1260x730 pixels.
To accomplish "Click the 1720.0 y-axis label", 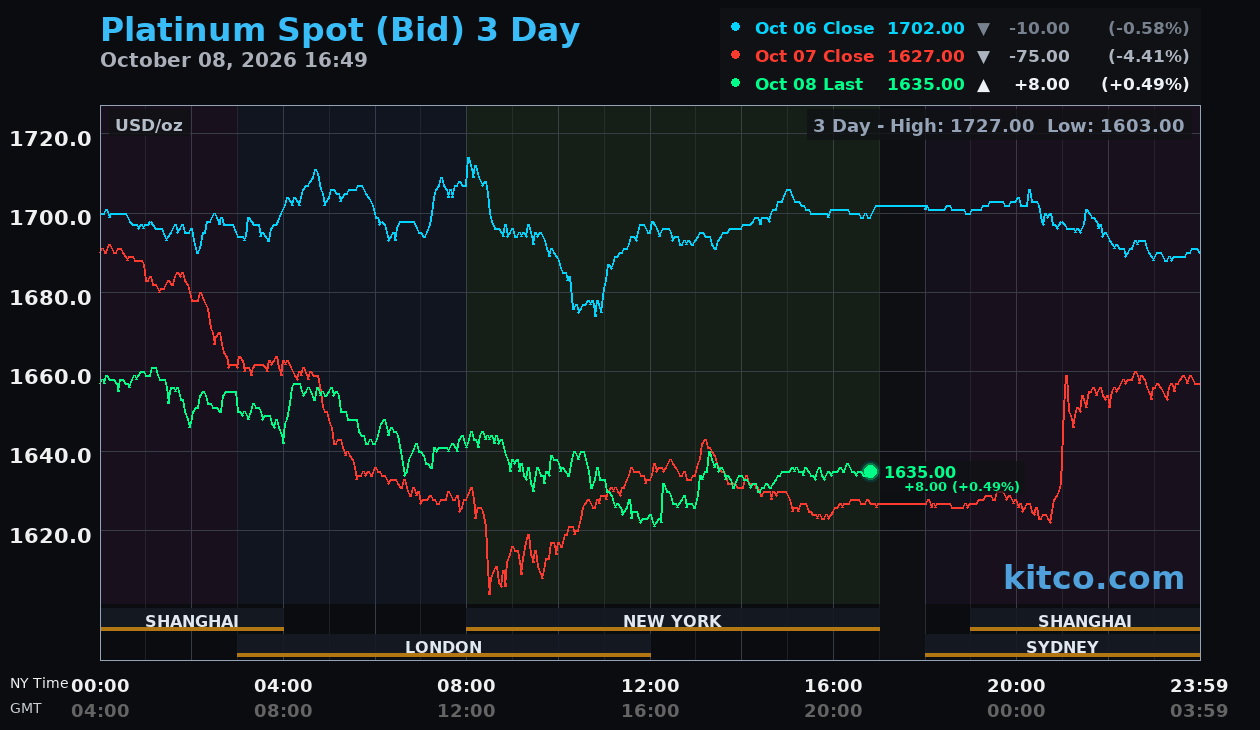I will coord(50,138).
